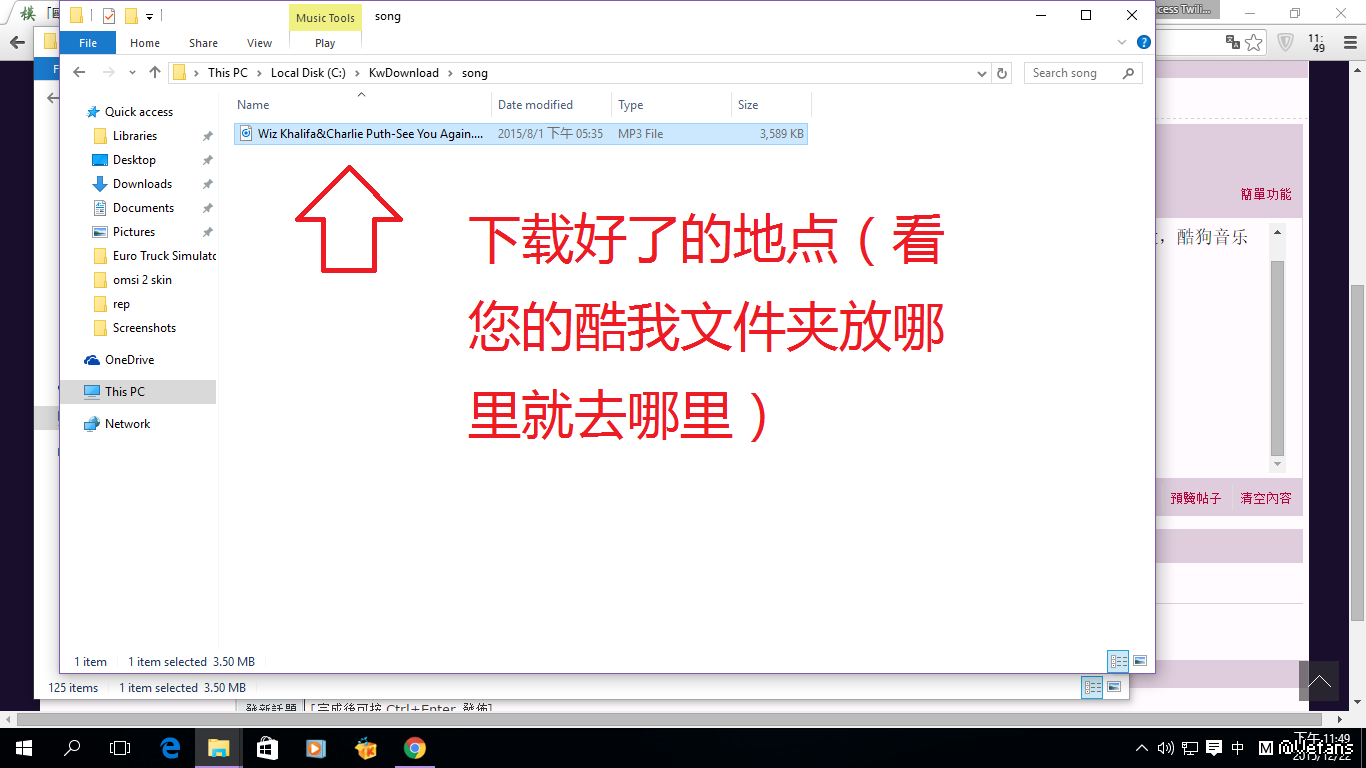1366x768 pixels.
Task: Switch to details view layout
Action: pyautogui.click(x=1118, y=661)
